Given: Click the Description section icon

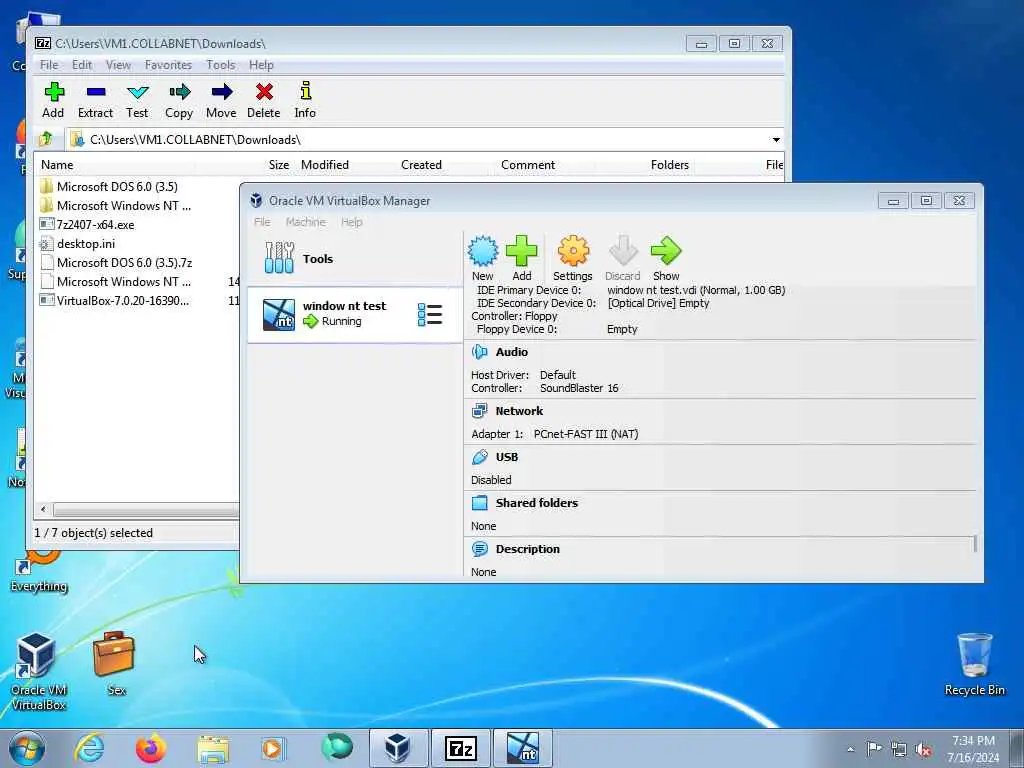Looking at the screenshot, I should [x=479, y=549].
